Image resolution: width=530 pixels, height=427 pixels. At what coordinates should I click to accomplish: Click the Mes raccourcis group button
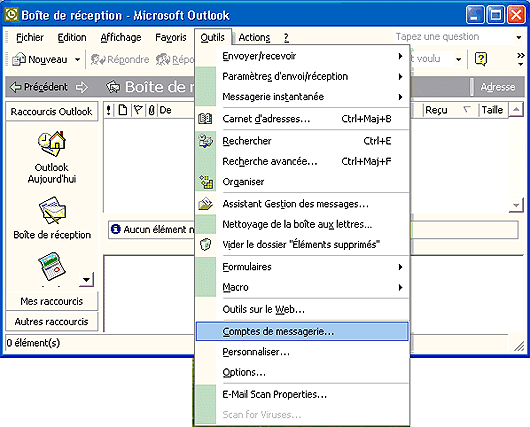pos(51,301)
